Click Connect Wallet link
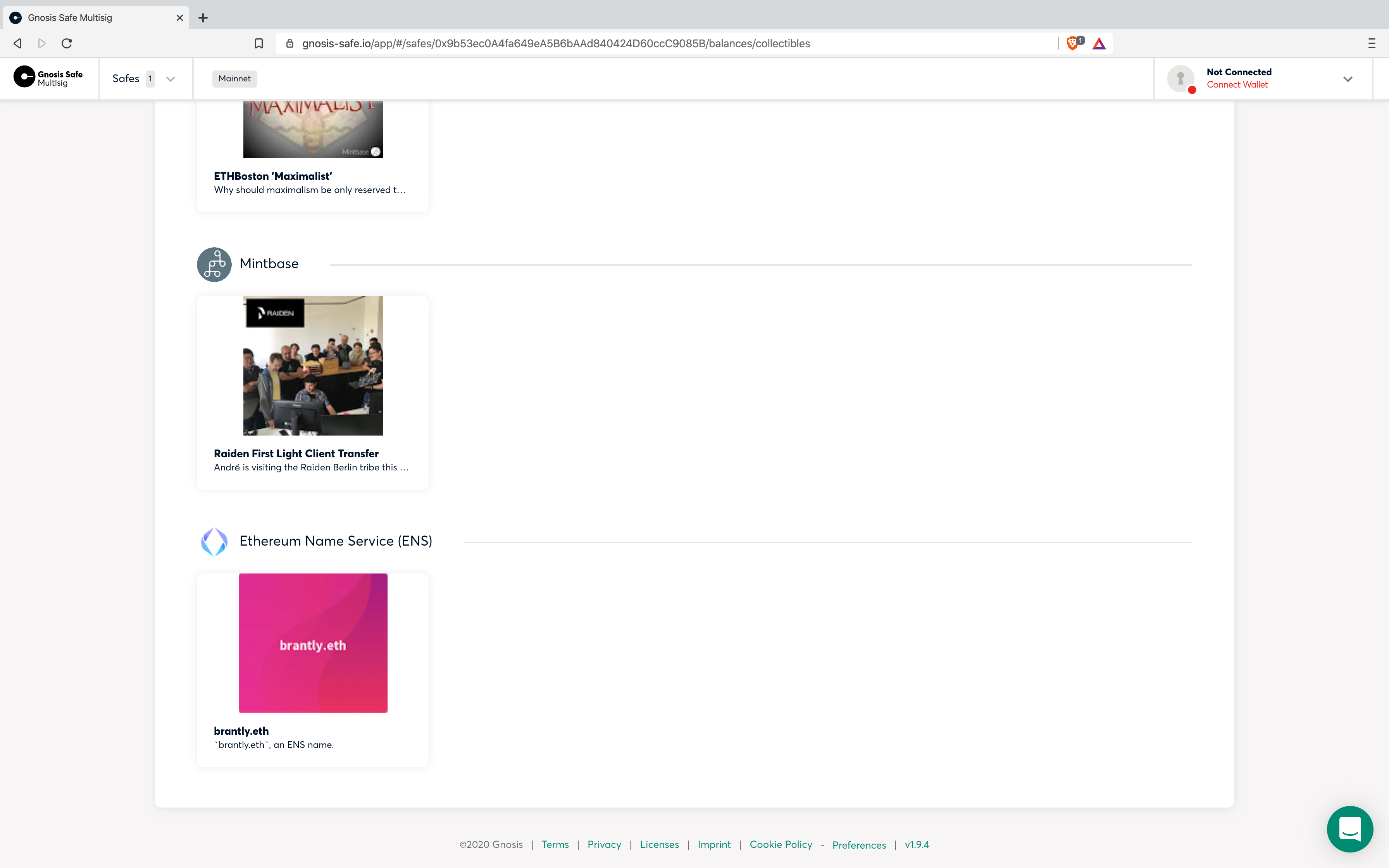Image resolution: width=1389 pixels, height=868 pixels. pyautogui.click(x=1237, y=84)
